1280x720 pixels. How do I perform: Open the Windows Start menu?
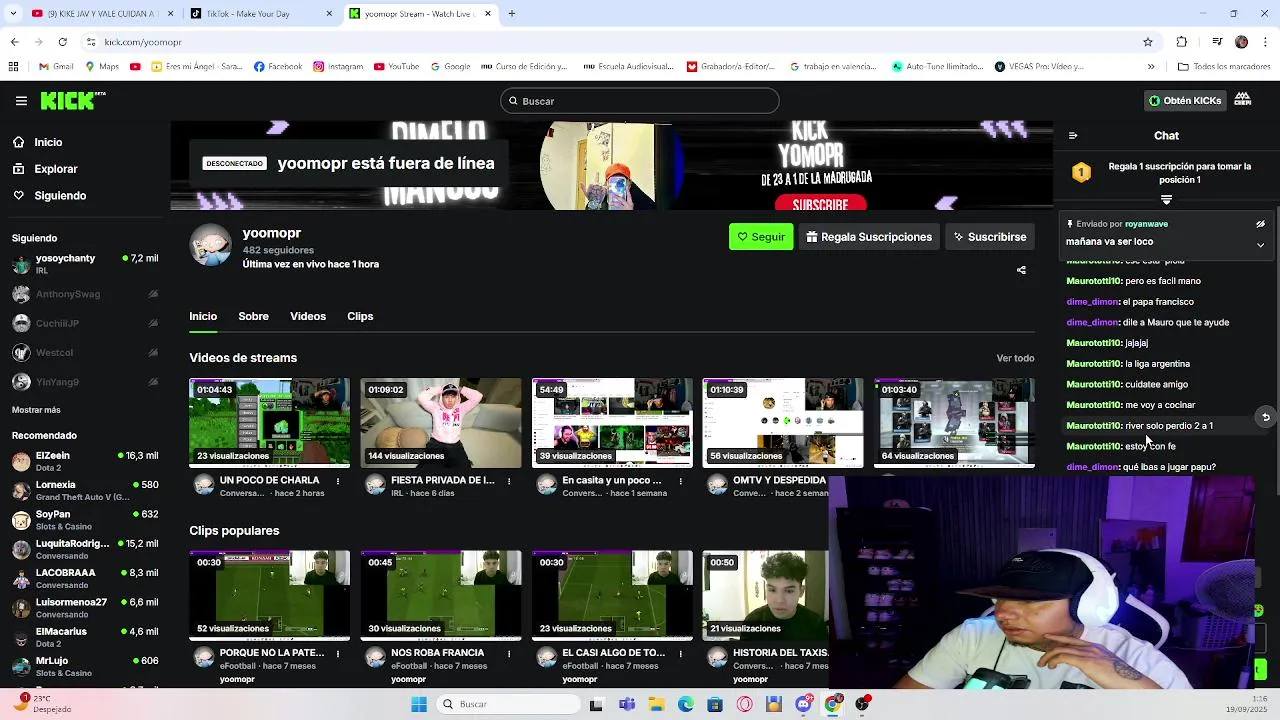(x=419, y=704)
